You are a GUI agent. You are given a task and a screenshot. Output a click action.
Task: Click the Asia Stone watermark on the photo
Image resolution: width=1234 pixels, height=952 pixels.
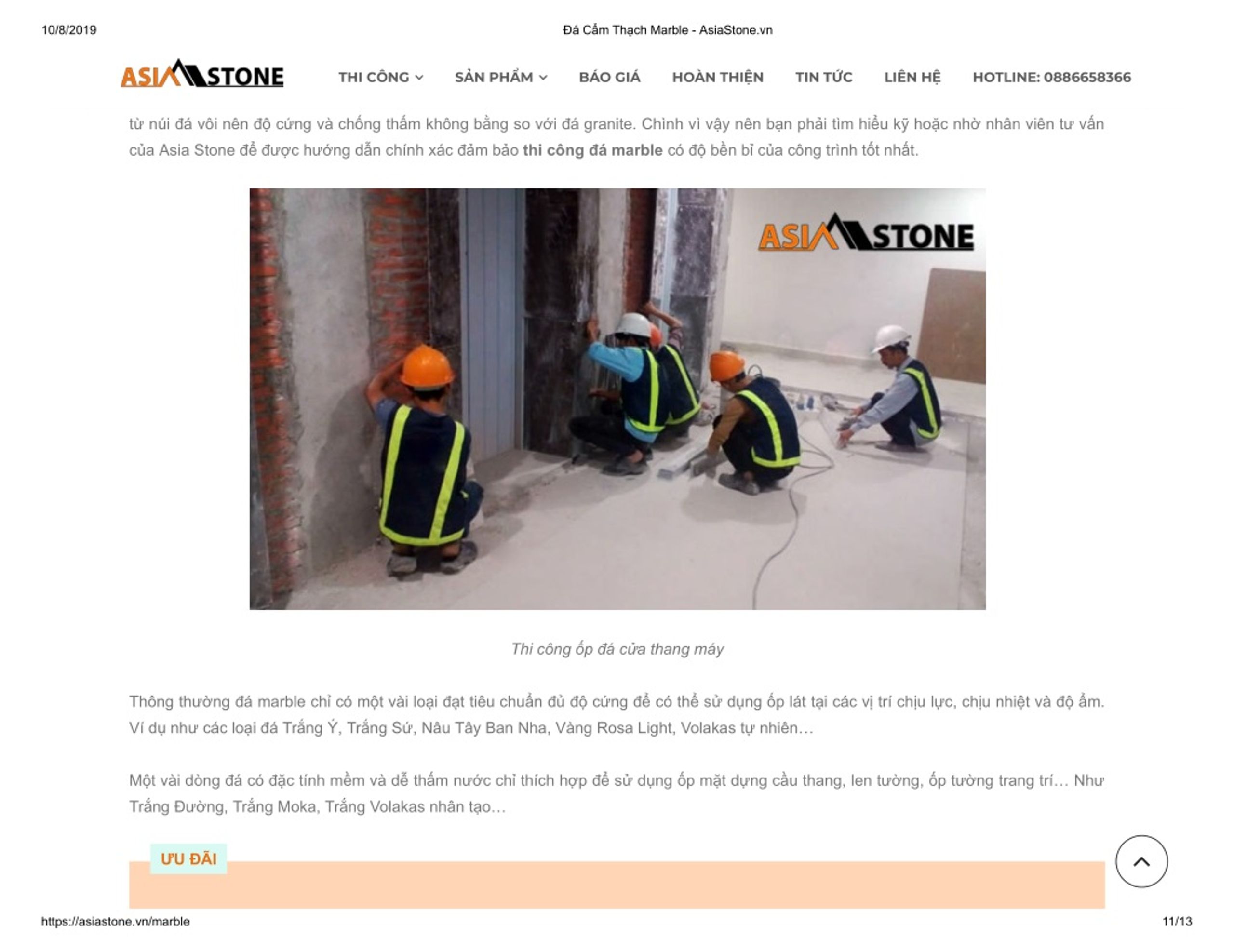866,232
